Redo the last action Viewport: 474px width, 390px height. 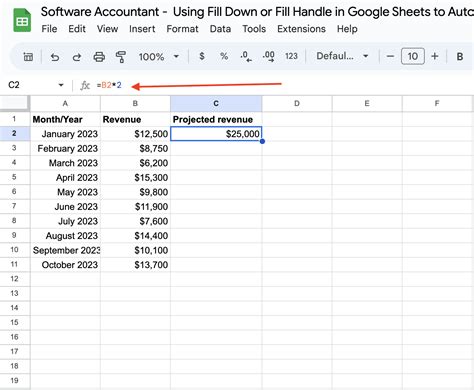tap(77, 57)
